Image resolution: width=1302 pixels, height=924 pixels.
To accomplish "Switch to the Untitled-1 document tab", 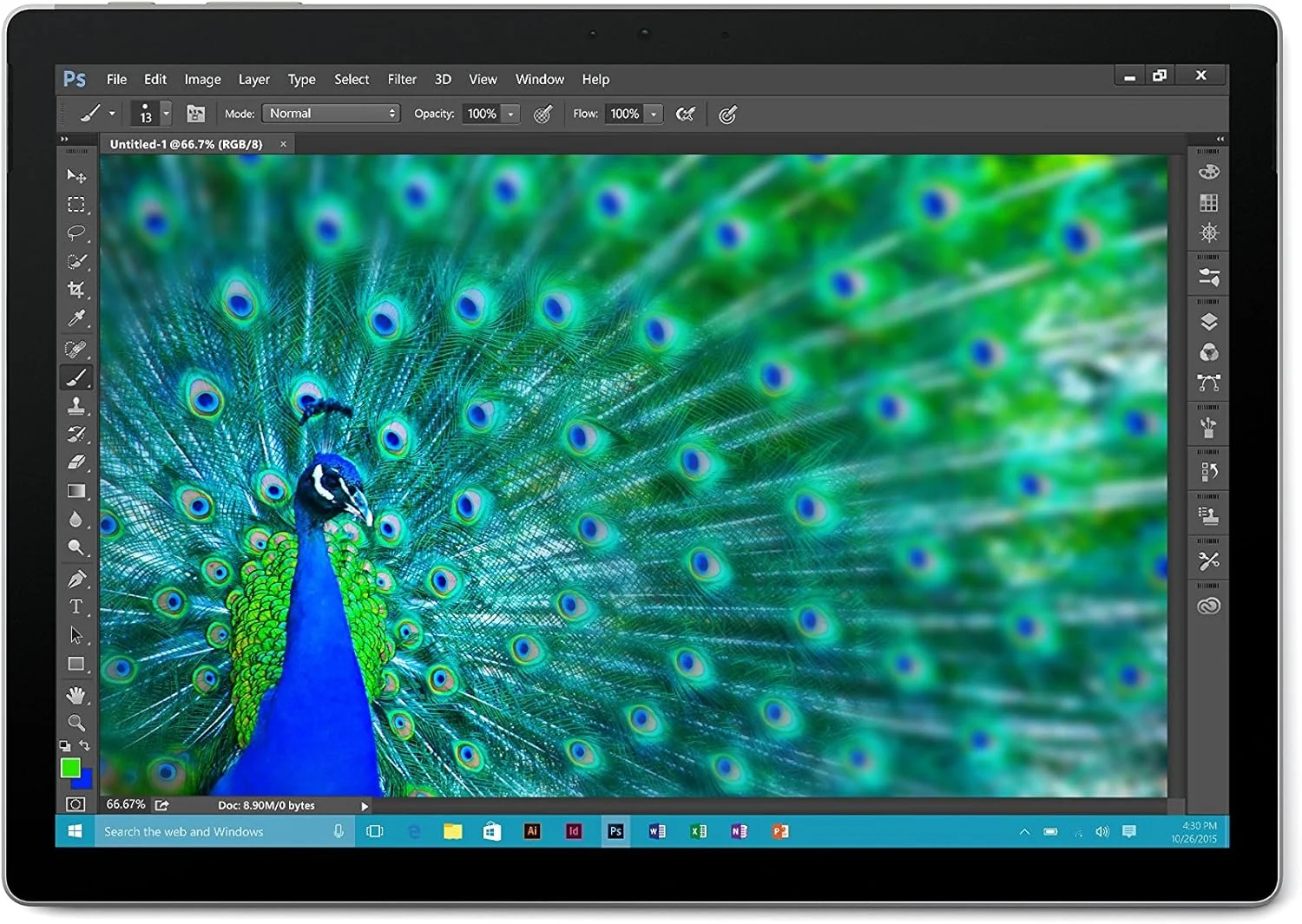I will [184, 144].
